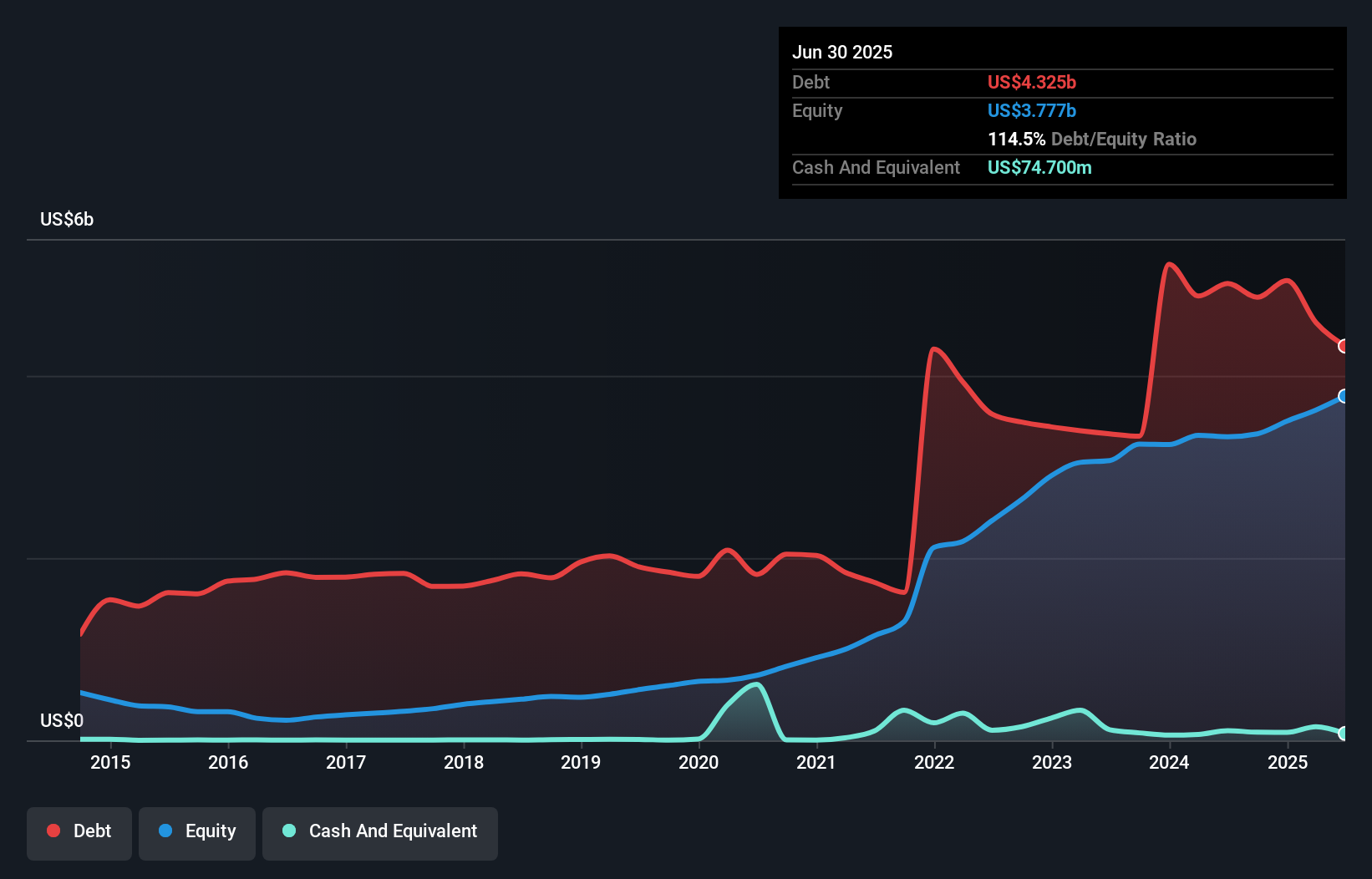Screen dimensions: 1372x879
Task: Click the 2021 x-axis label
Action: tap(816, 762)
